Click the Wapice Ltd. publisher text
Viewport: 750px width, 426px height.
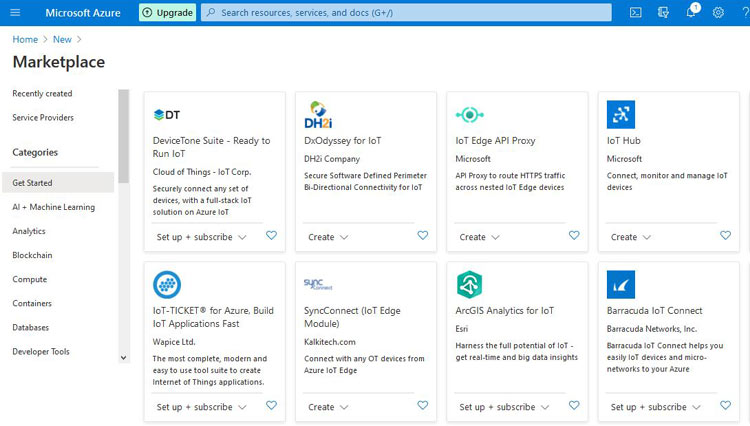click(174, 342)
